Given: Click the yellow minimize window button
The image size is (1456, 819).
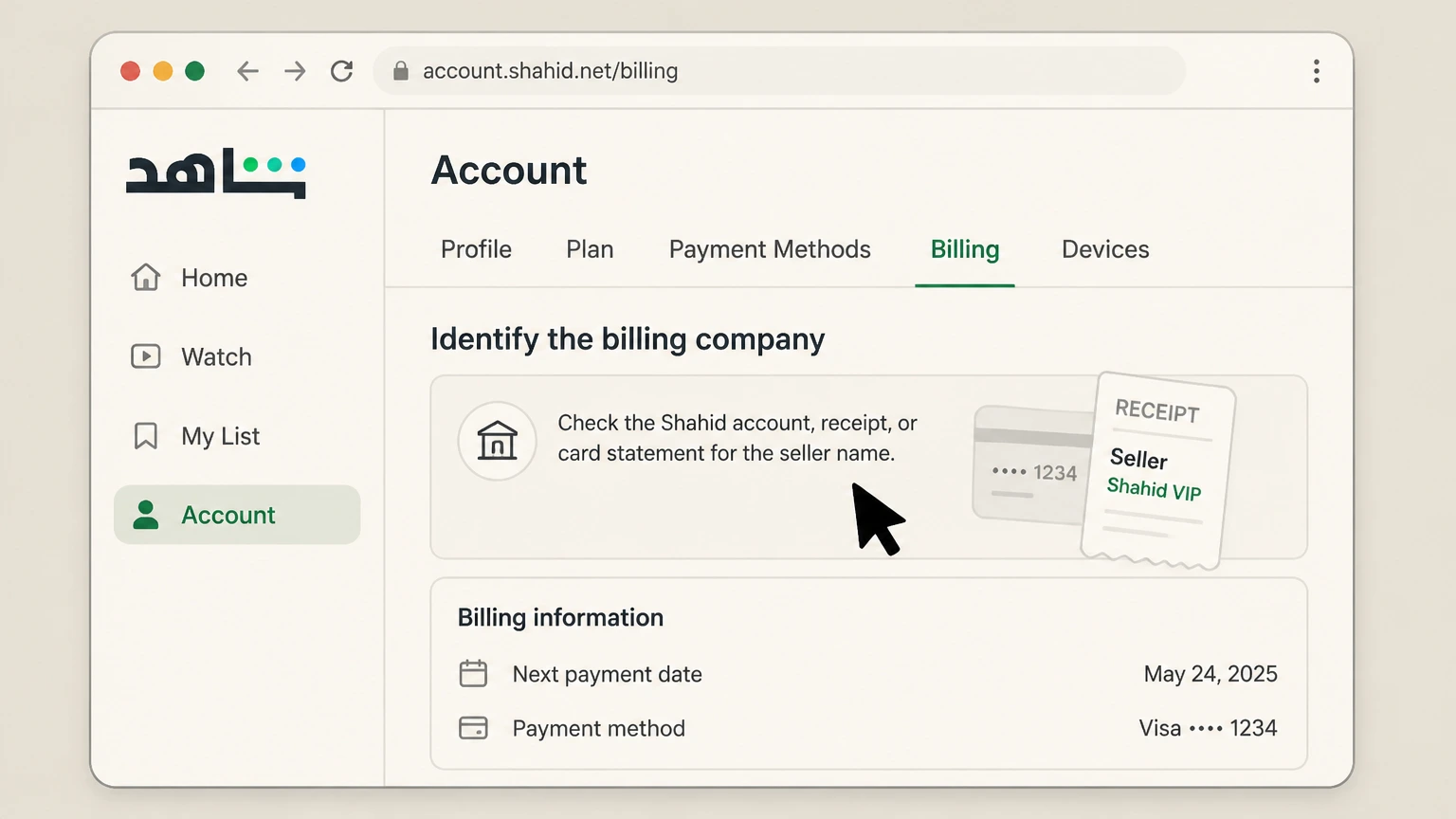Looking at the screenshot, I should (163, 71).
